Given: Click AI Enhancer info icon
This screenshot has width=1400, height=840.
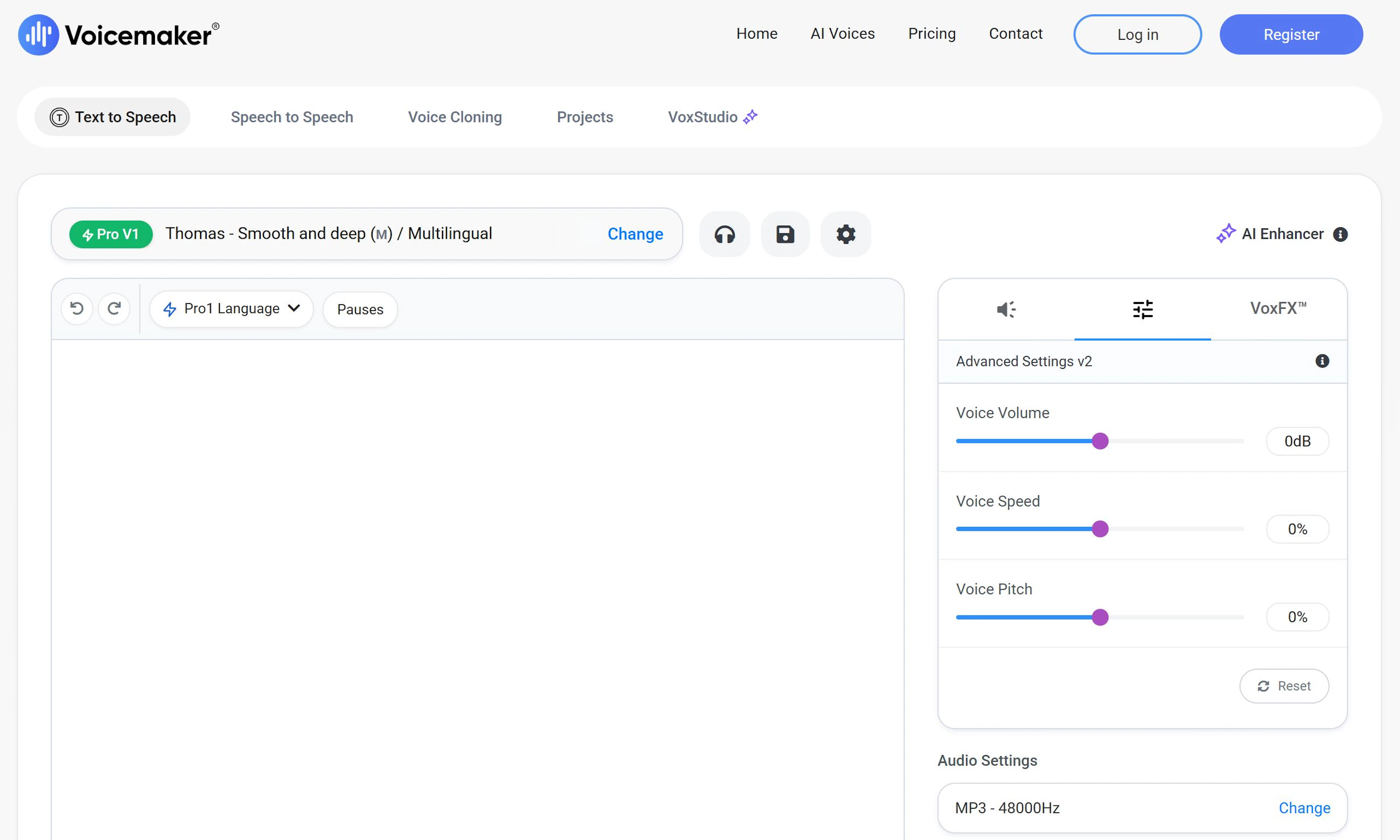Looking at the screenshot, I should point(1340,234).
